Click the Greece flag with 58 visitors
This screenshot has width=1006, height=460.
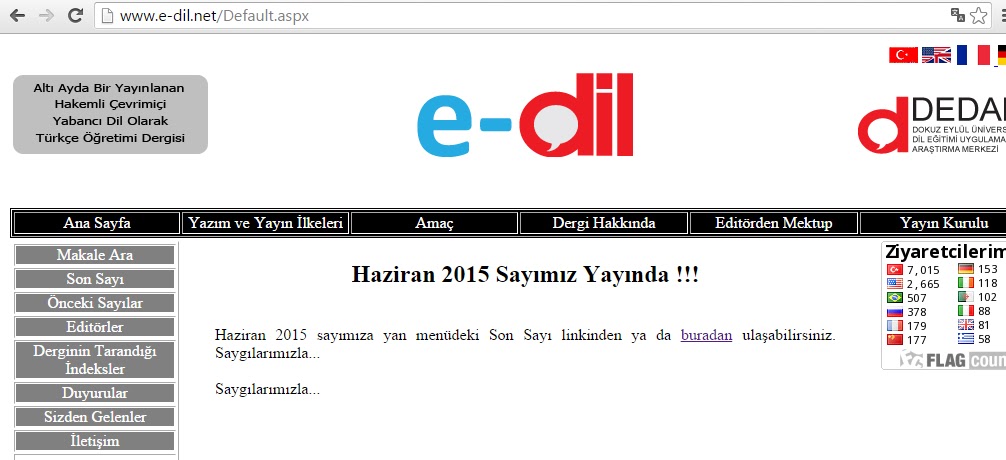click(x=966, y=339)
